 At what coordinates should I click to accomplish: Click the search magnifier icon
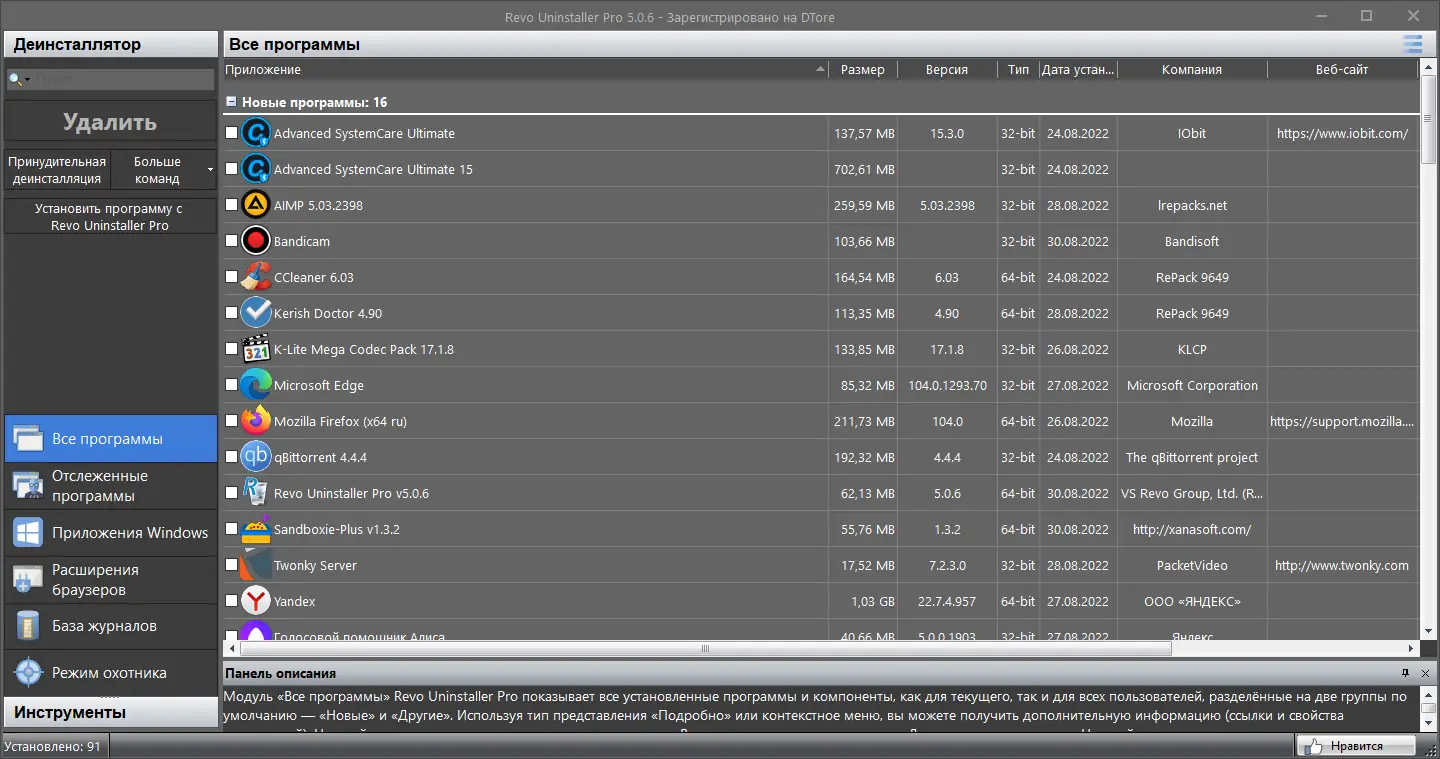(15, 79)
